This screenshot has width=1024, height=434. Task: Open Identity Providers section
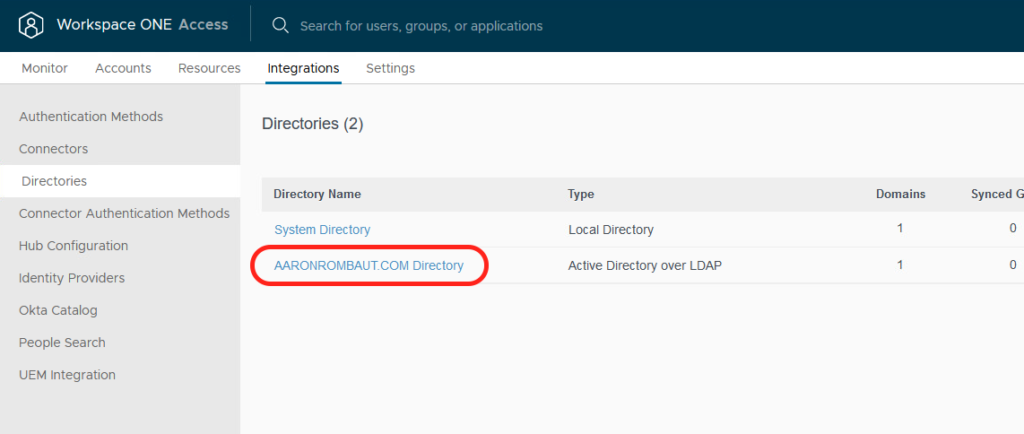pyautogui.click(x=71, y=278)
